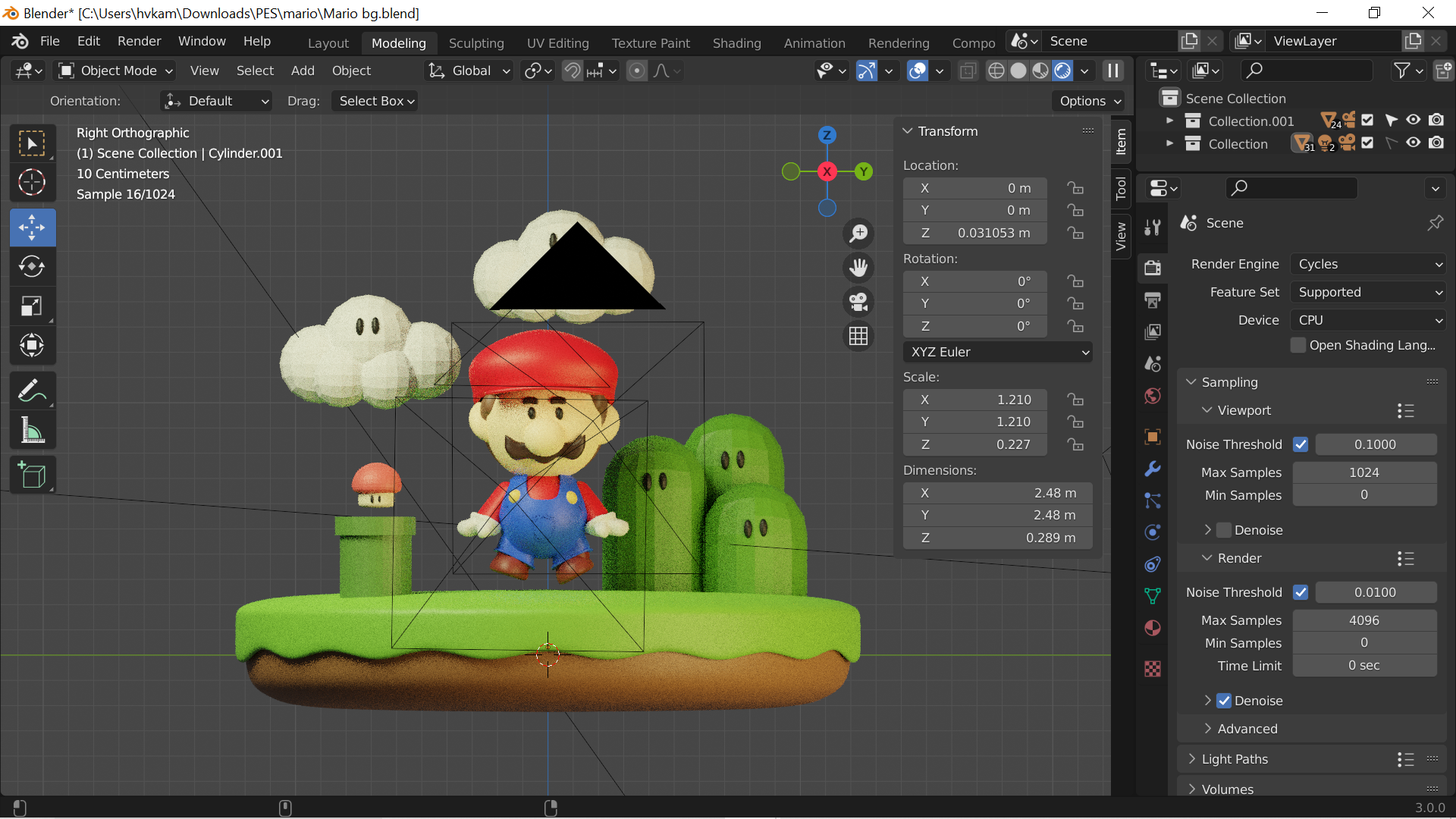Select the Measure tool
Image resolution: width=1456 pixels, height=819 pixels.
point(32,431)
